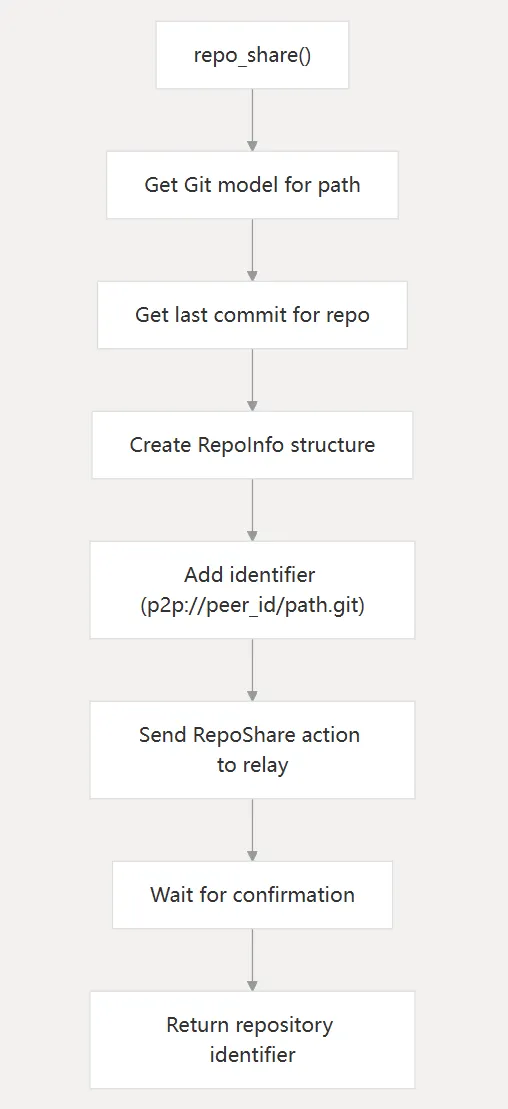Click the p2p://peer_id/path.git text
The image size is (508, 1109).
[252, 606]
